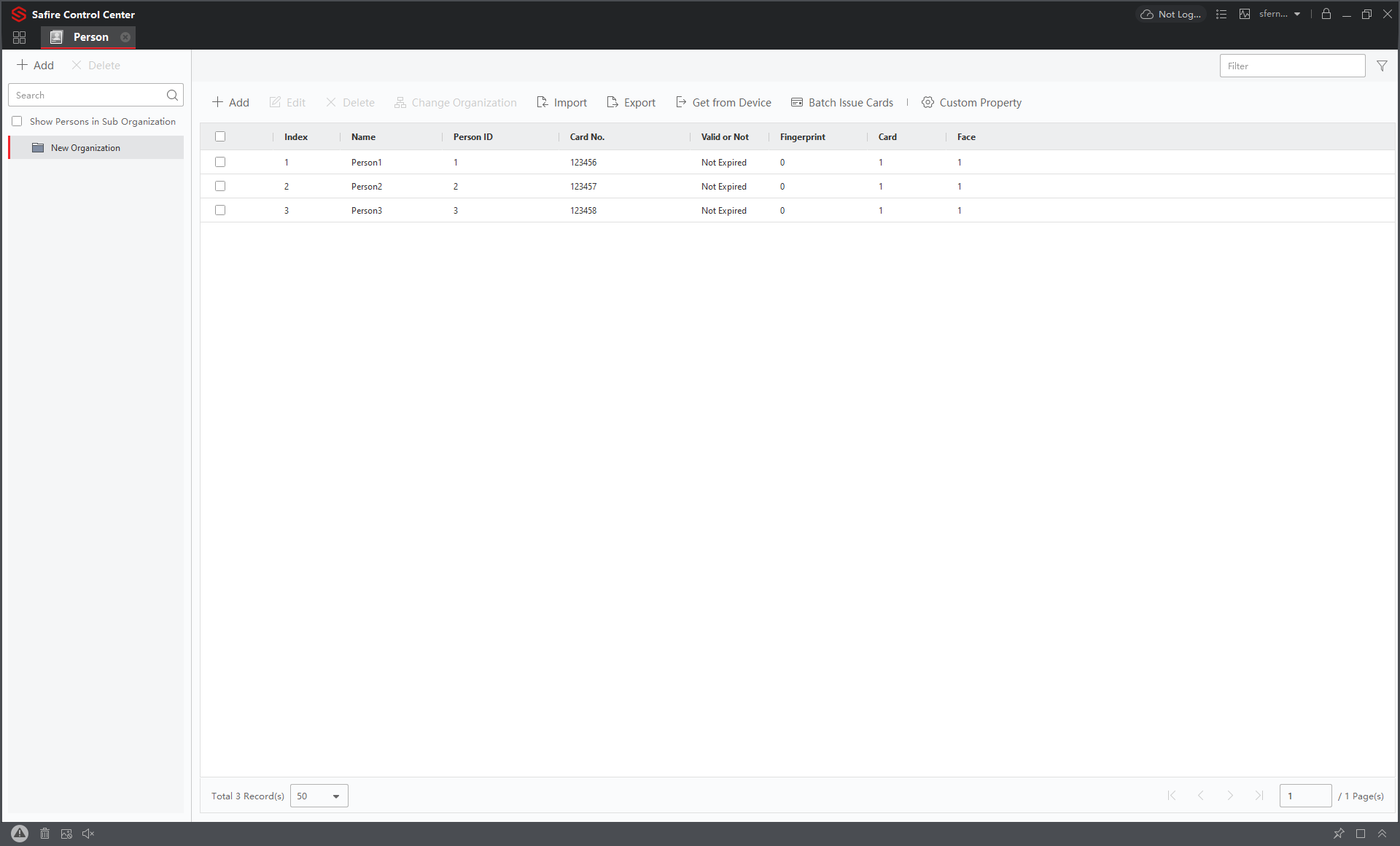
Task: Click Import persons
Action: (x=561, y=102)
